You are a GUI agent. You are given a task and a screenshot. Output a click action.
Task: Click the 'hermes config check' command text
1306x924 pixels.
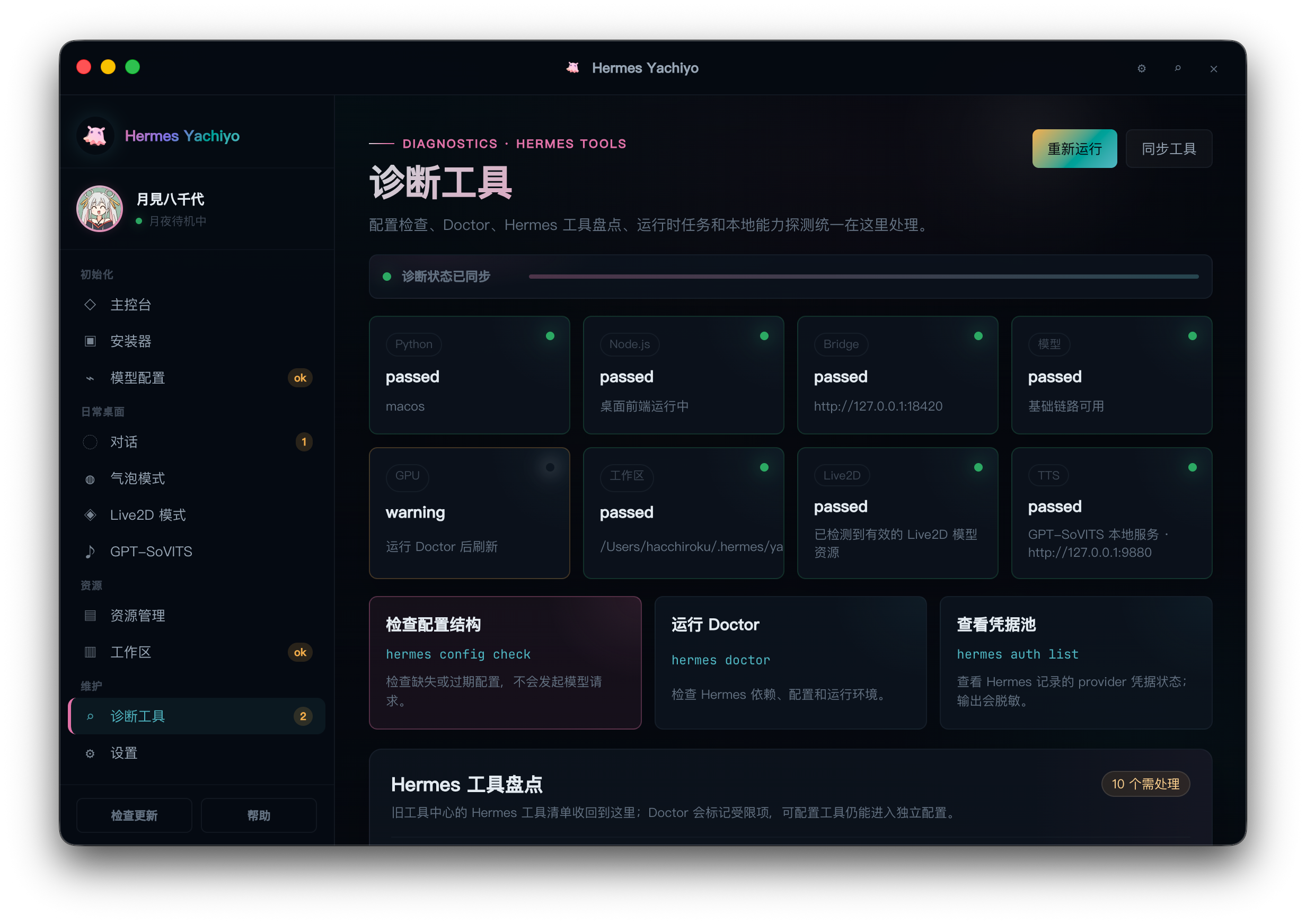(458, 654)
